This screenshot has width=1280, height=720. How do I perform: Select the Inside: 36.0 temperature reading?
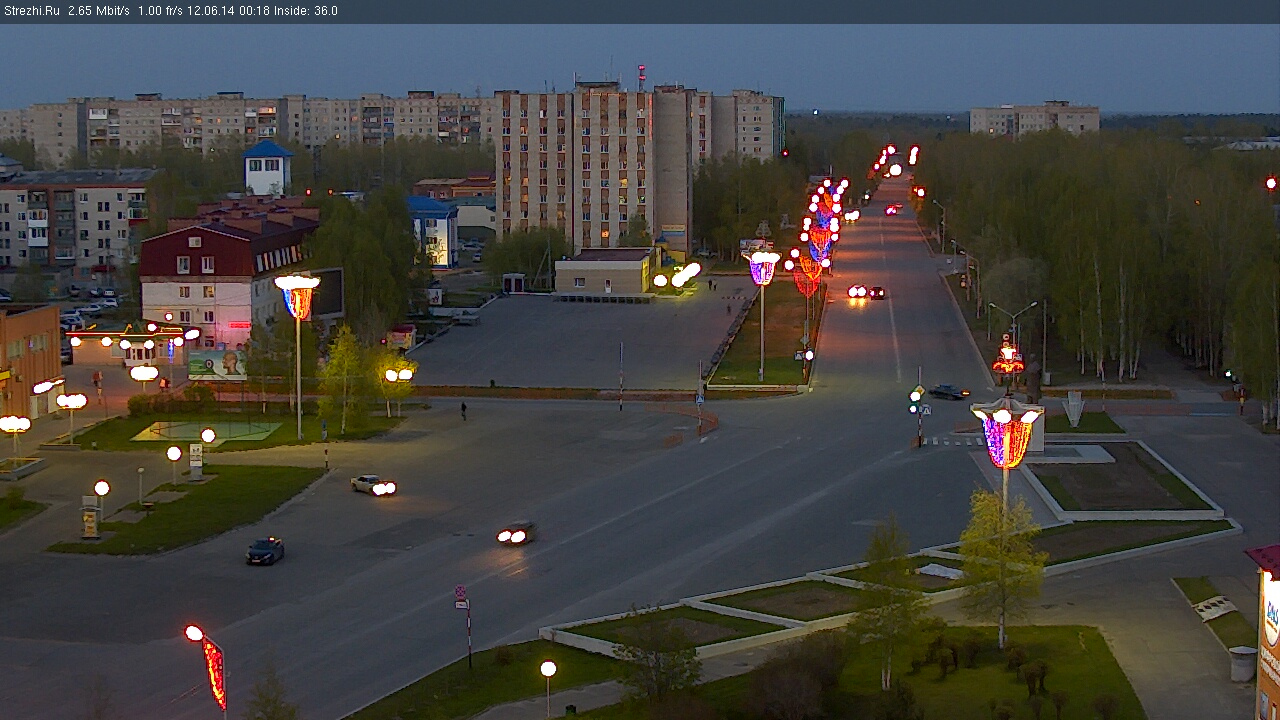pos(306,11)
